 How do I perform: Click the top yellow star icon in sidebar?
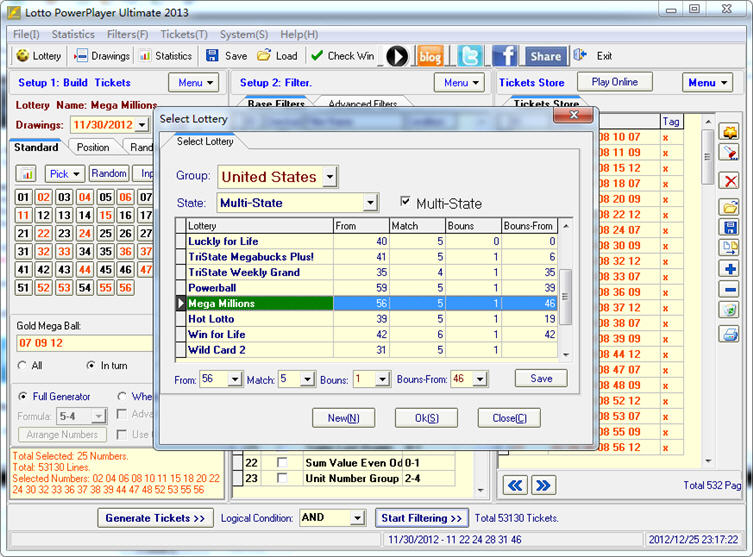(730, 131)
